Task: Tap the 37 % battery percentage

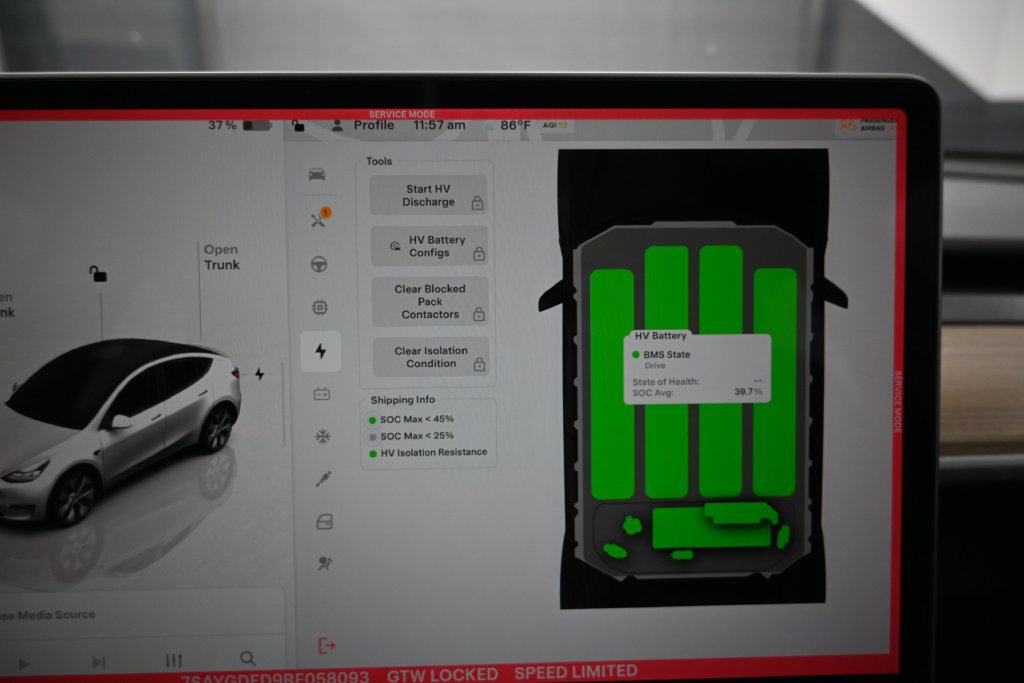Action: (x=222, y=125)
